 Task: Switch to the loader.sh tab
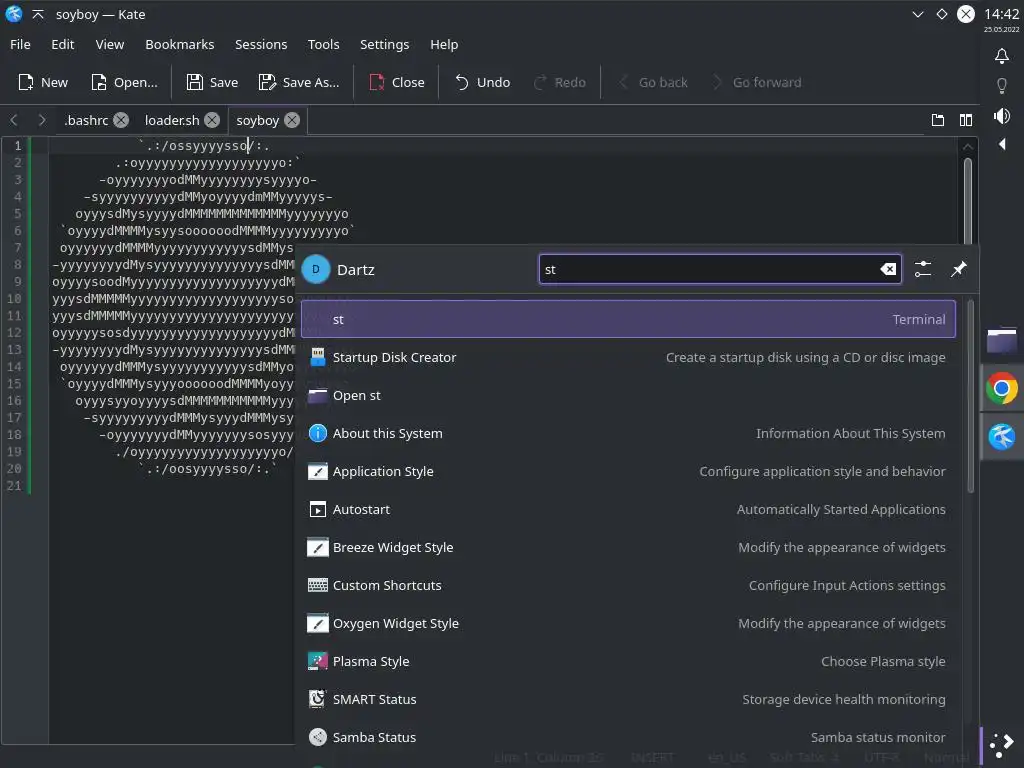point(172,120)
